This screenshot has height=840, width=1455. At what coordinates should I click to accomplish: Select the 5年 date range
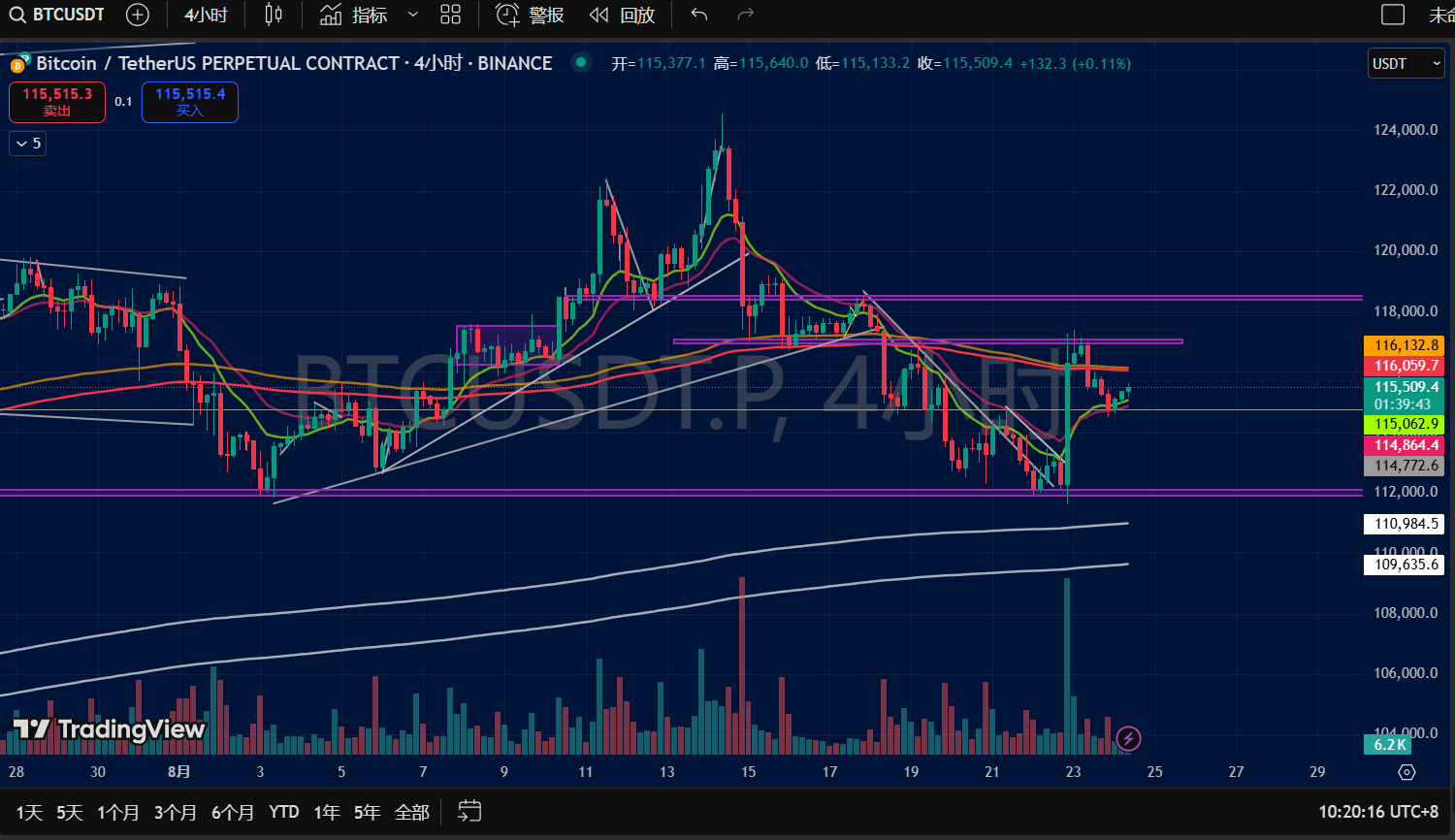click(367, 812)
